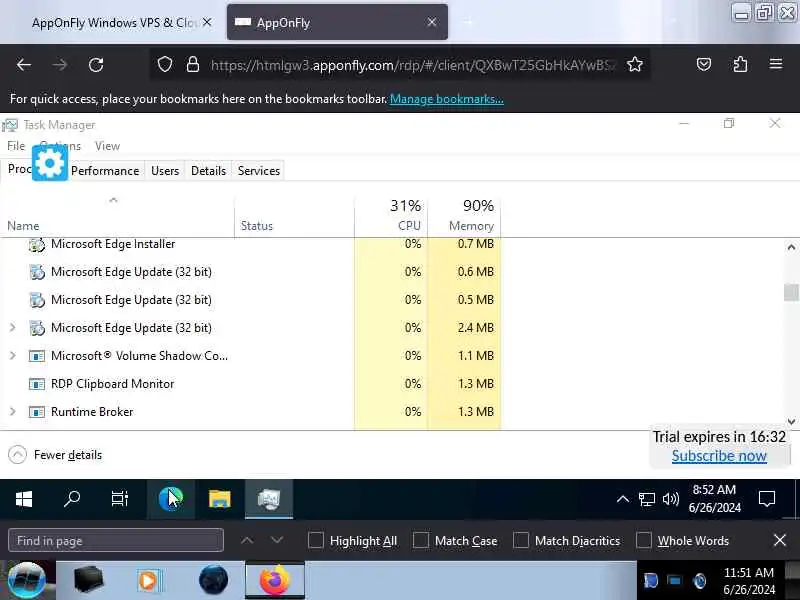Collapse view with Fewer details
The image size is (800, 600).
point(55,455)
